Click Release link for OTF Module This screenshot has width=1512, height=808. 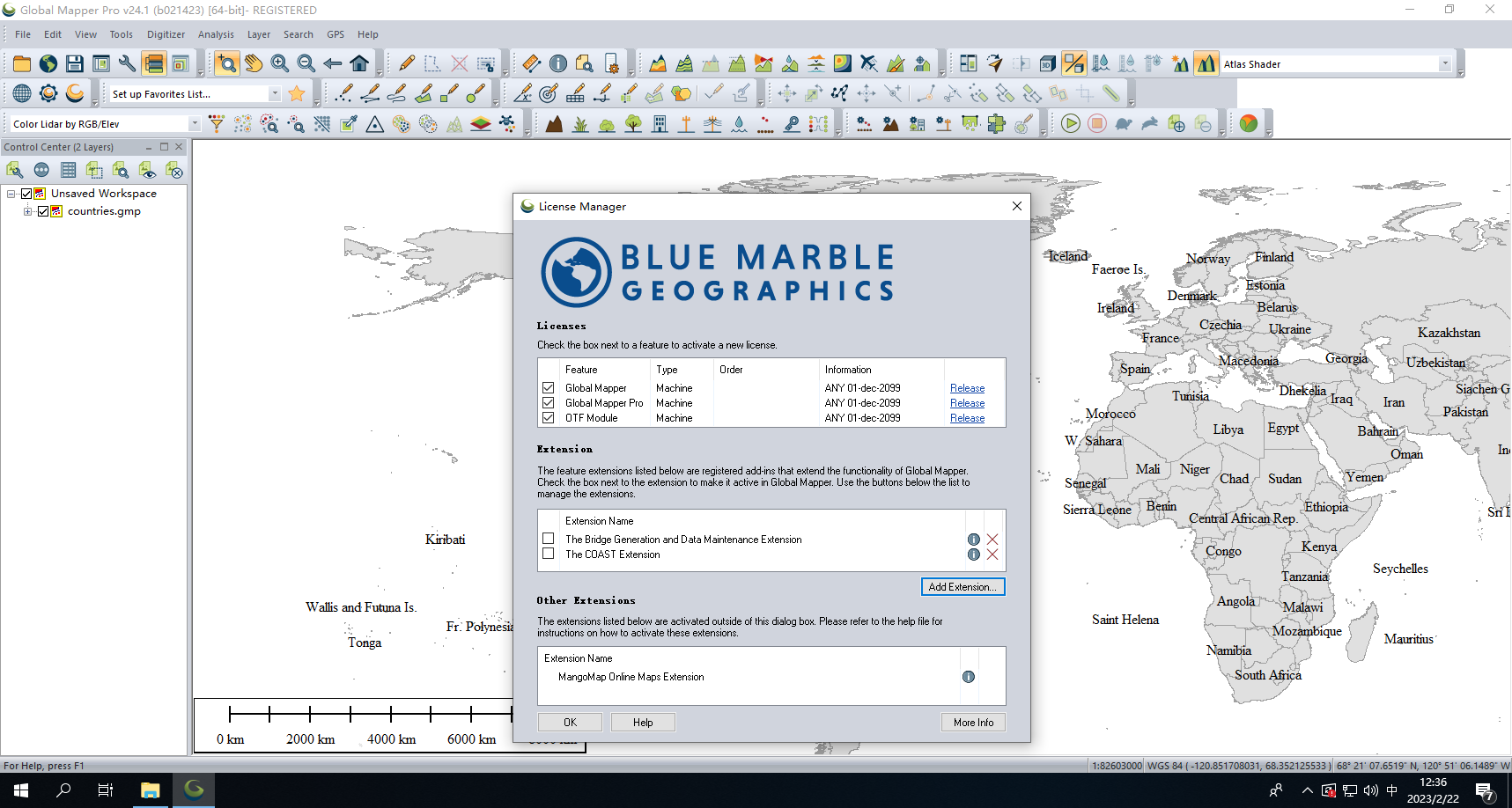[967, 418]
